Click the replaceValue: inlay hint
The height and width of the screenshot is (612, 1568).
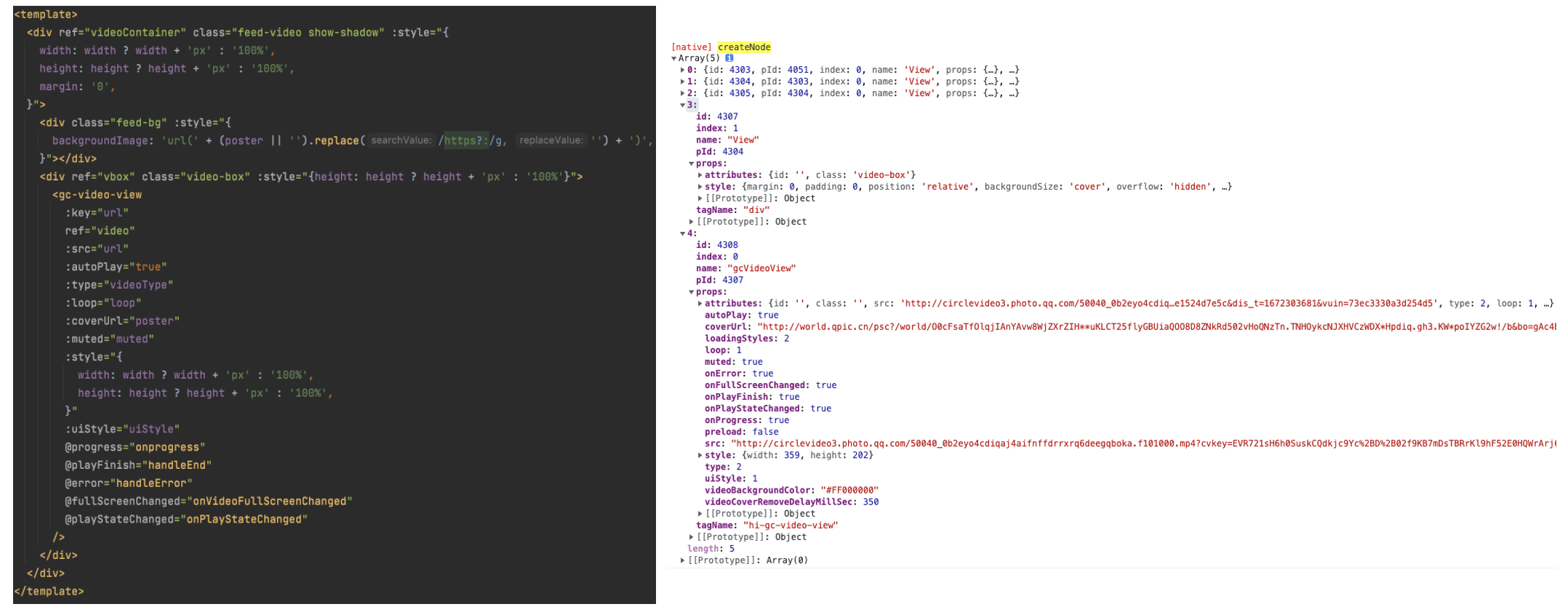(x=551, y=140)
